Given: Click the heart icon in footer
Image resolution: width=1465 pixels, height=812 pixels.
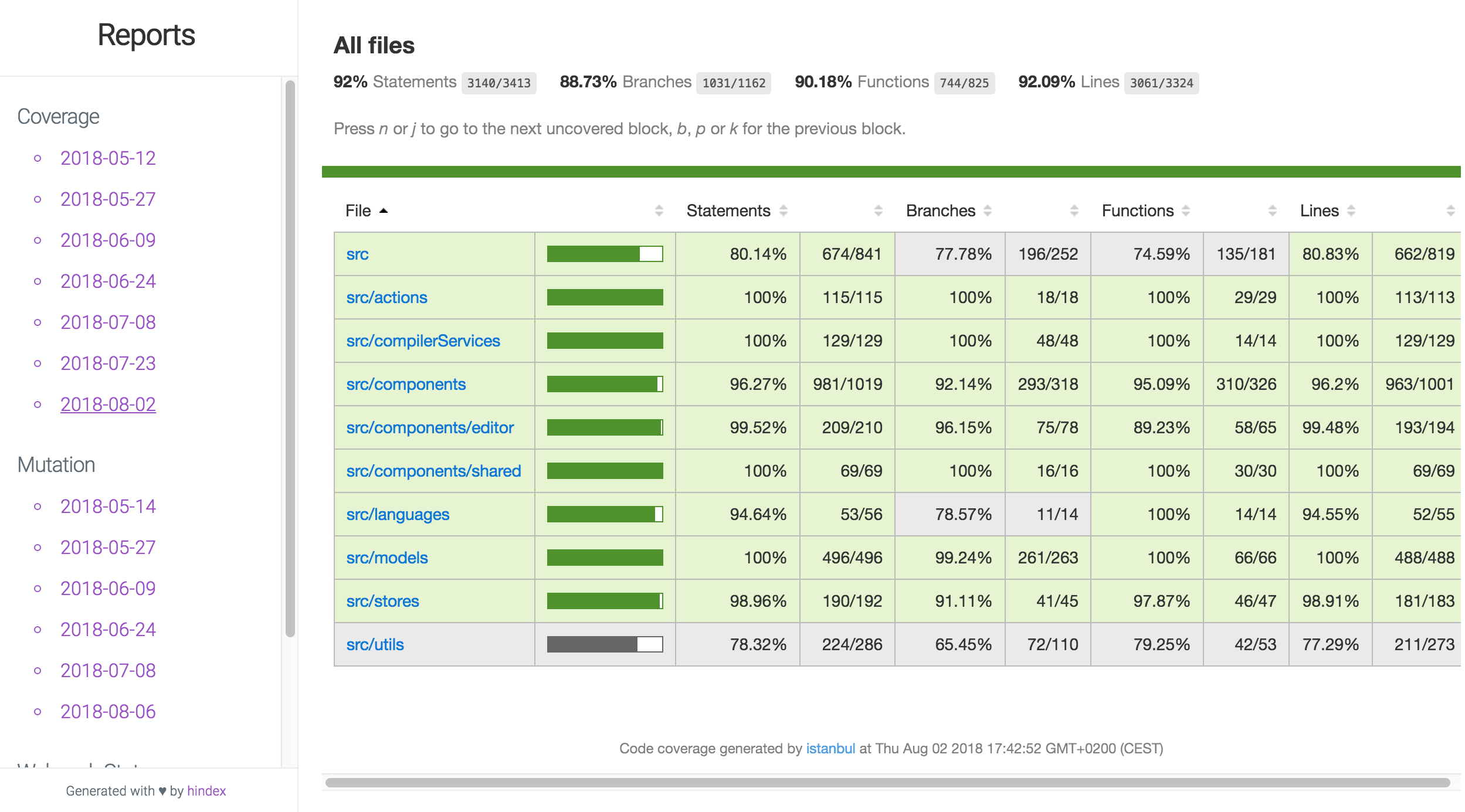Looking at the screenshot, I should (162, 791).
